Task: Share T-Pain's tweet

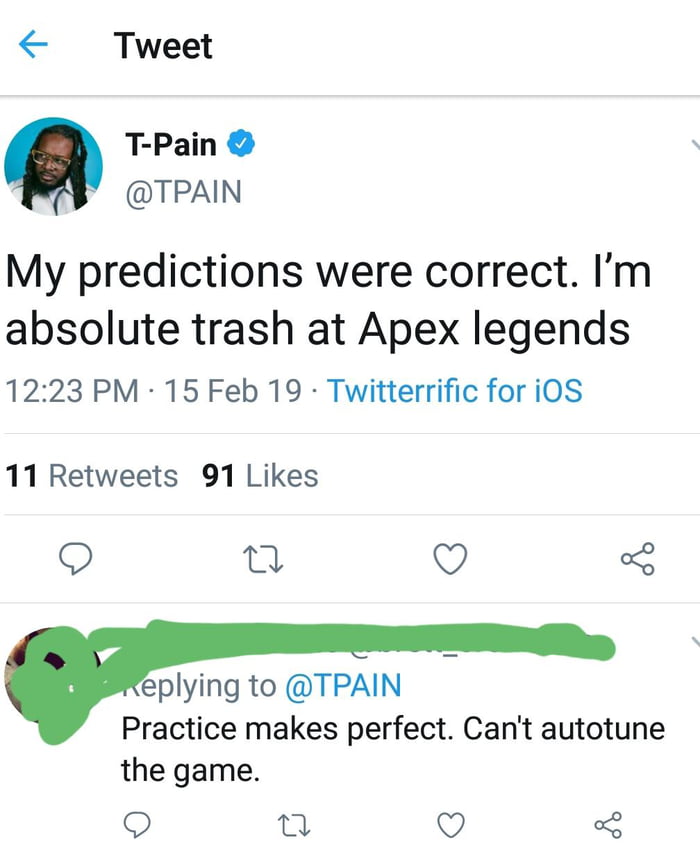Action: [x=638, y=559]
